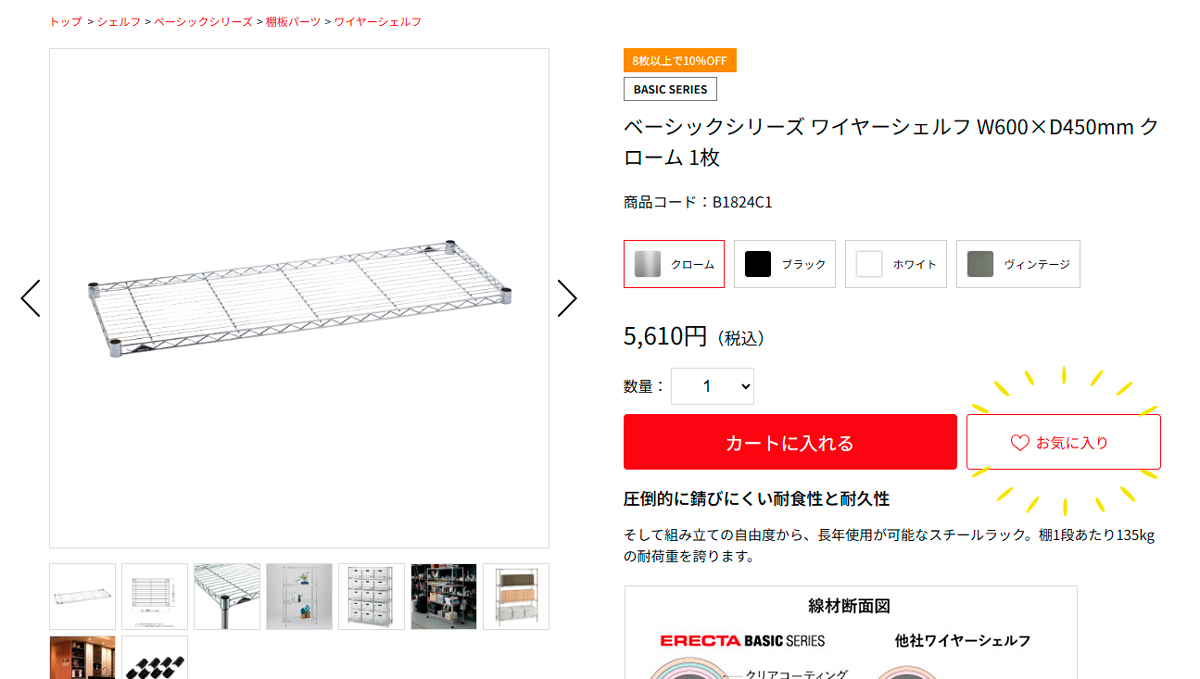Select the storage-boxes shelf thumbnail

(371, 597)
